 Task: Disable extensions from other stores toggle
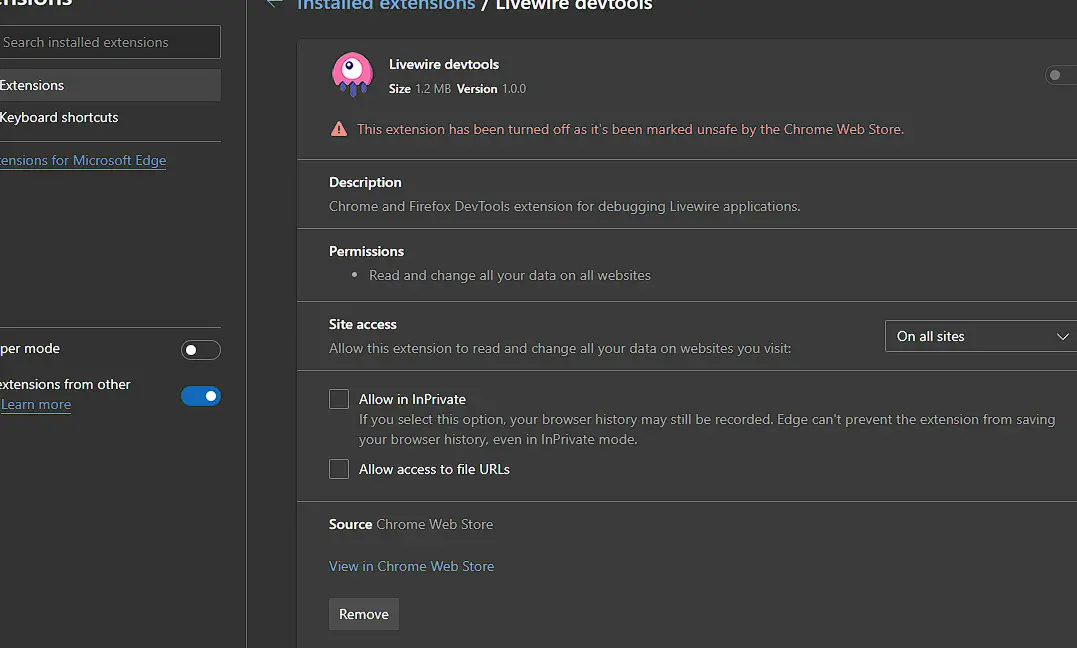[x=201, y=396]
